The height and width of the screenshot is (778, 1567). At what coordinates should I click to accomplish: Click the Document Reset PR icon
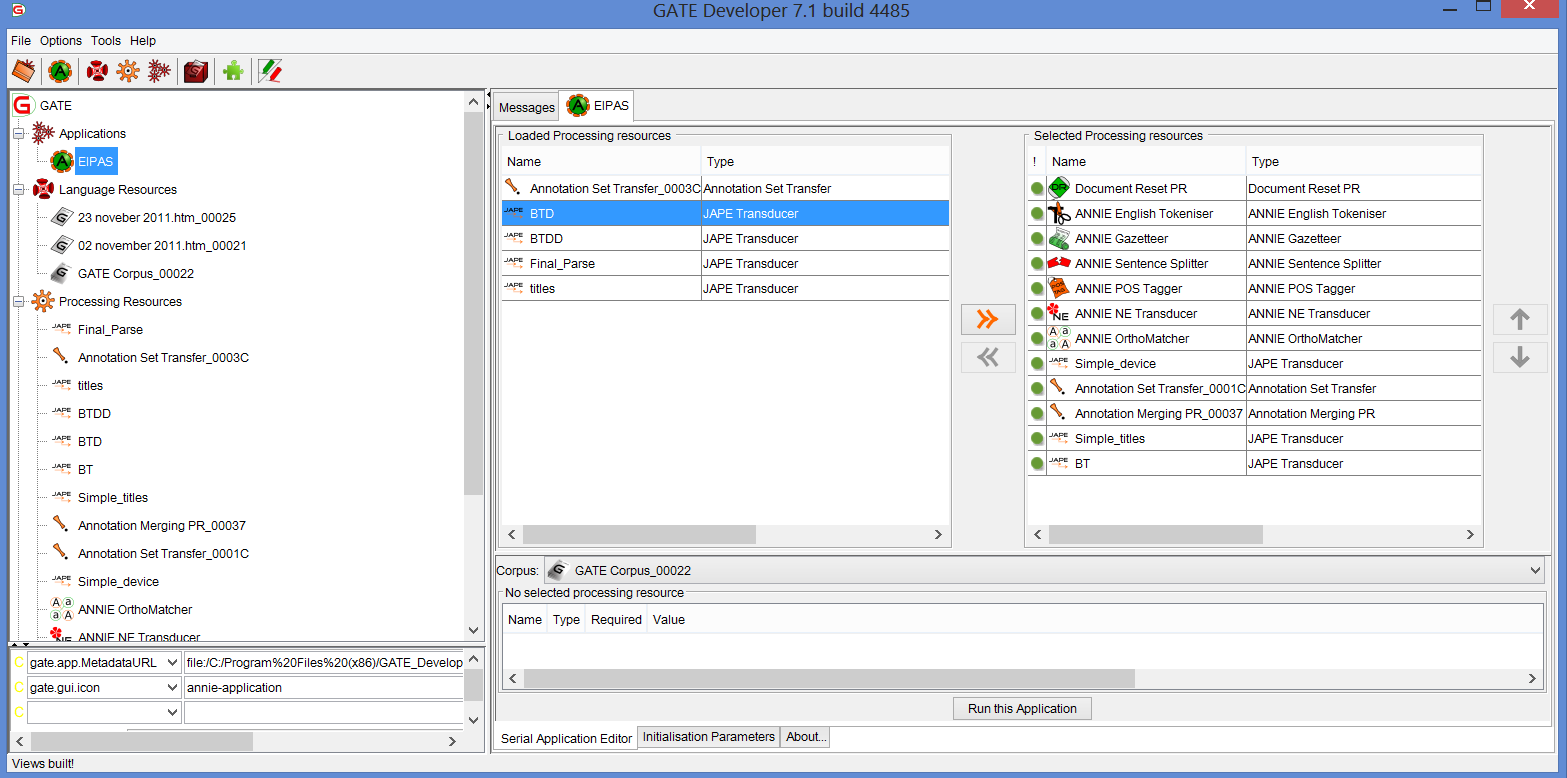click(x=1059, y=188)
